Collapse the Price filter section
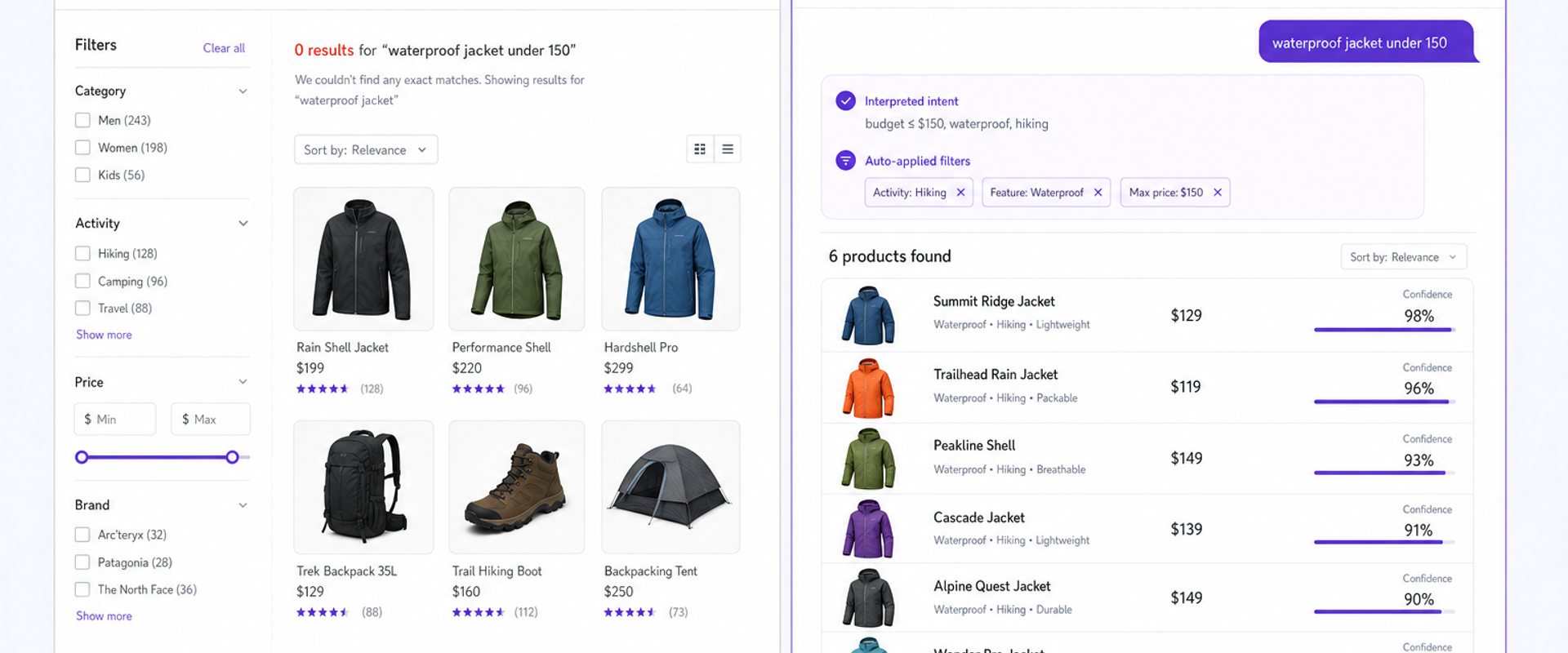1568x653 pixels. point(243,382)
